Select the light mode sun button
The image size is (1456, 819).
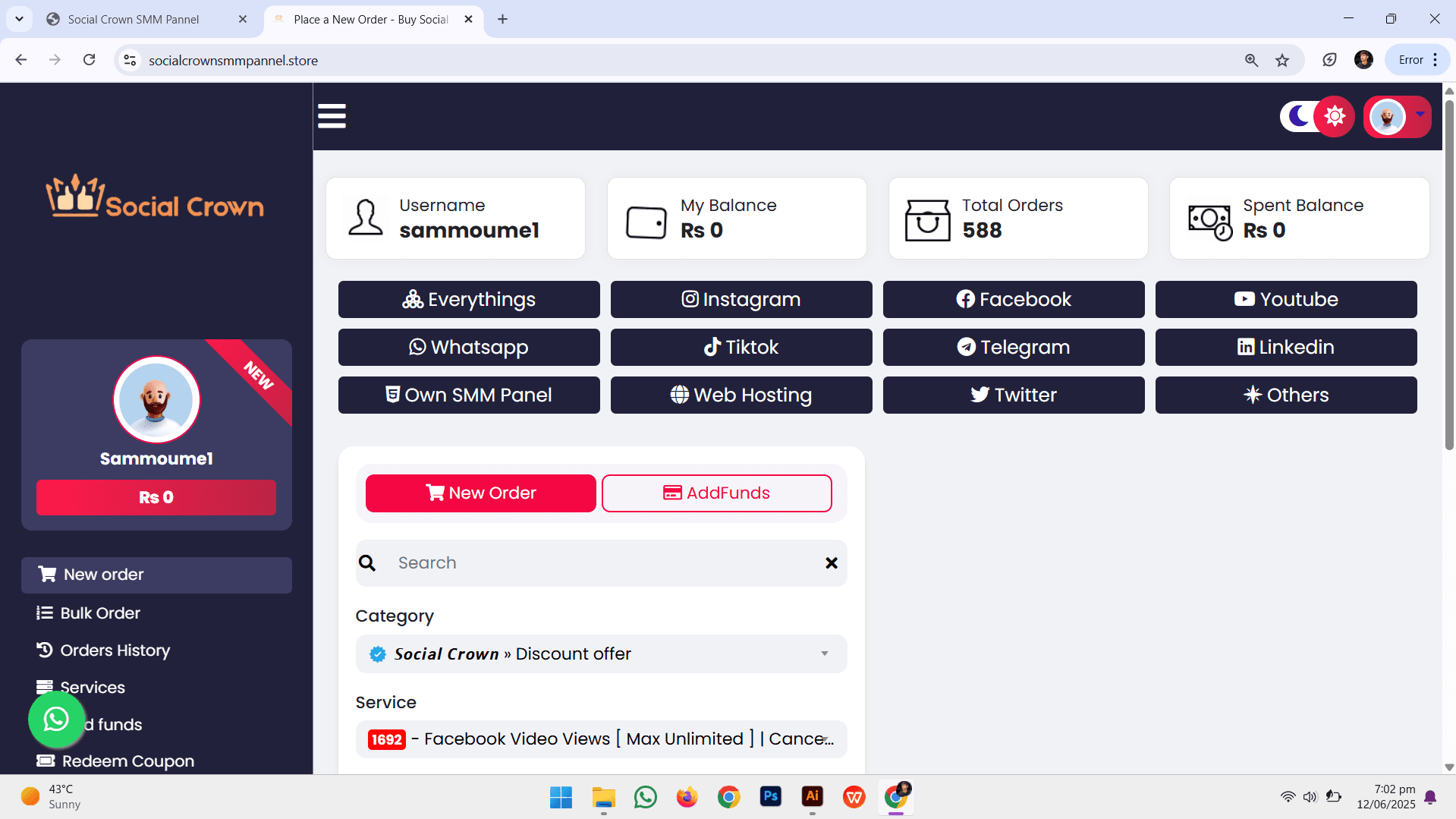click(1335, 116)
